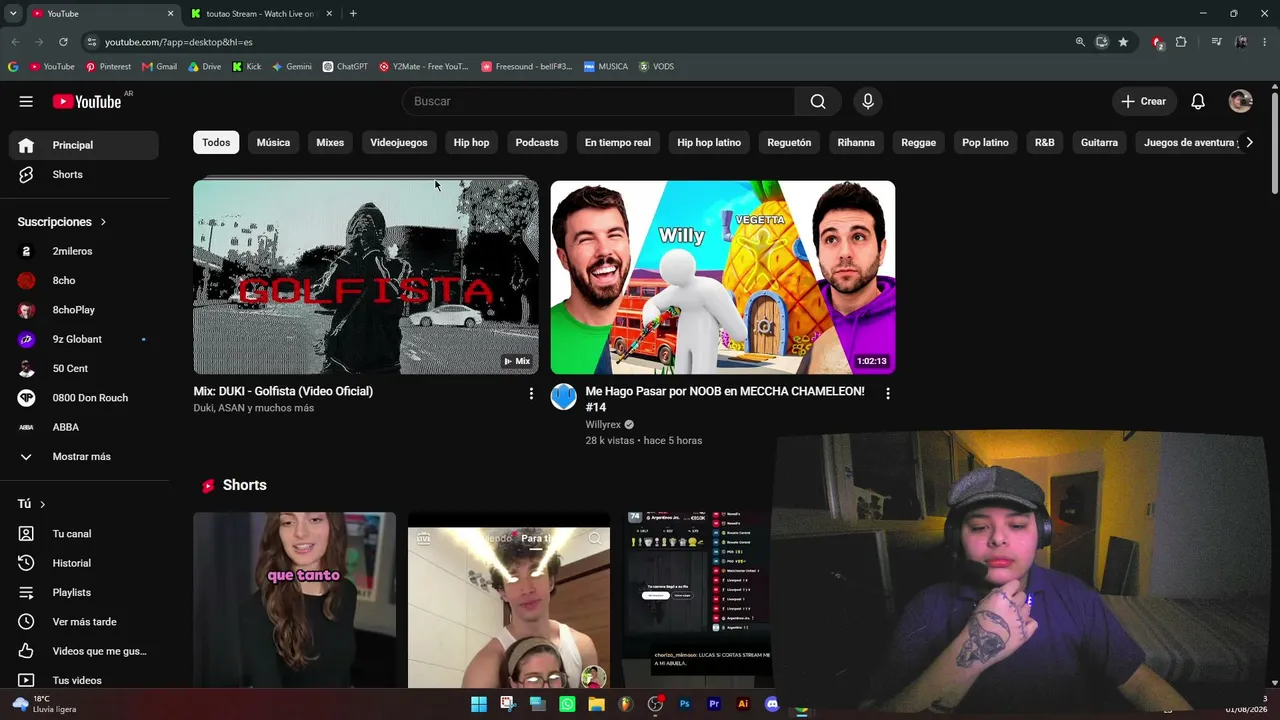Open the notifications bell
Image resolution: width=1280 pixels, height=720 pixels.
coord(1198,101)
